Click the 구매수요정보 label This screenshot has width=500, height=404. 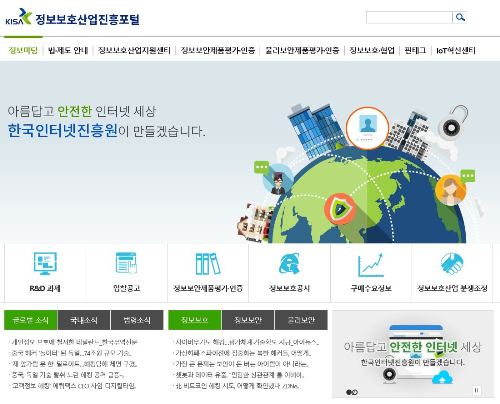click(371, 288)
